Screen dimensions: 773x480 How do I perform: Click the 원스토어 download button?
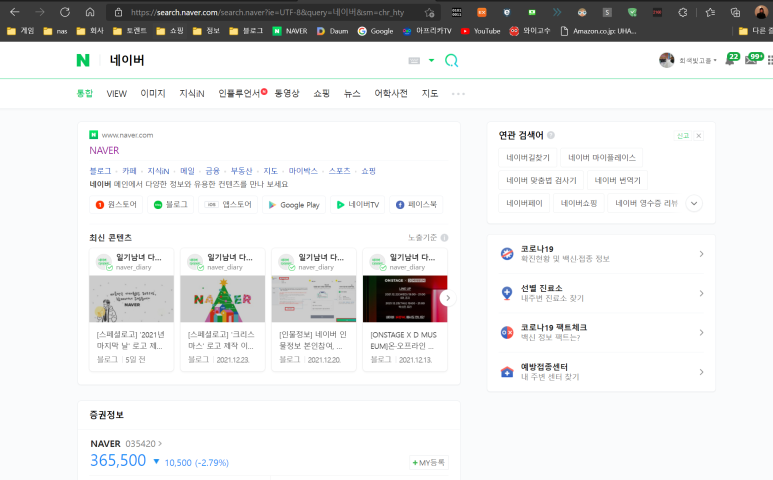point(116,205)
